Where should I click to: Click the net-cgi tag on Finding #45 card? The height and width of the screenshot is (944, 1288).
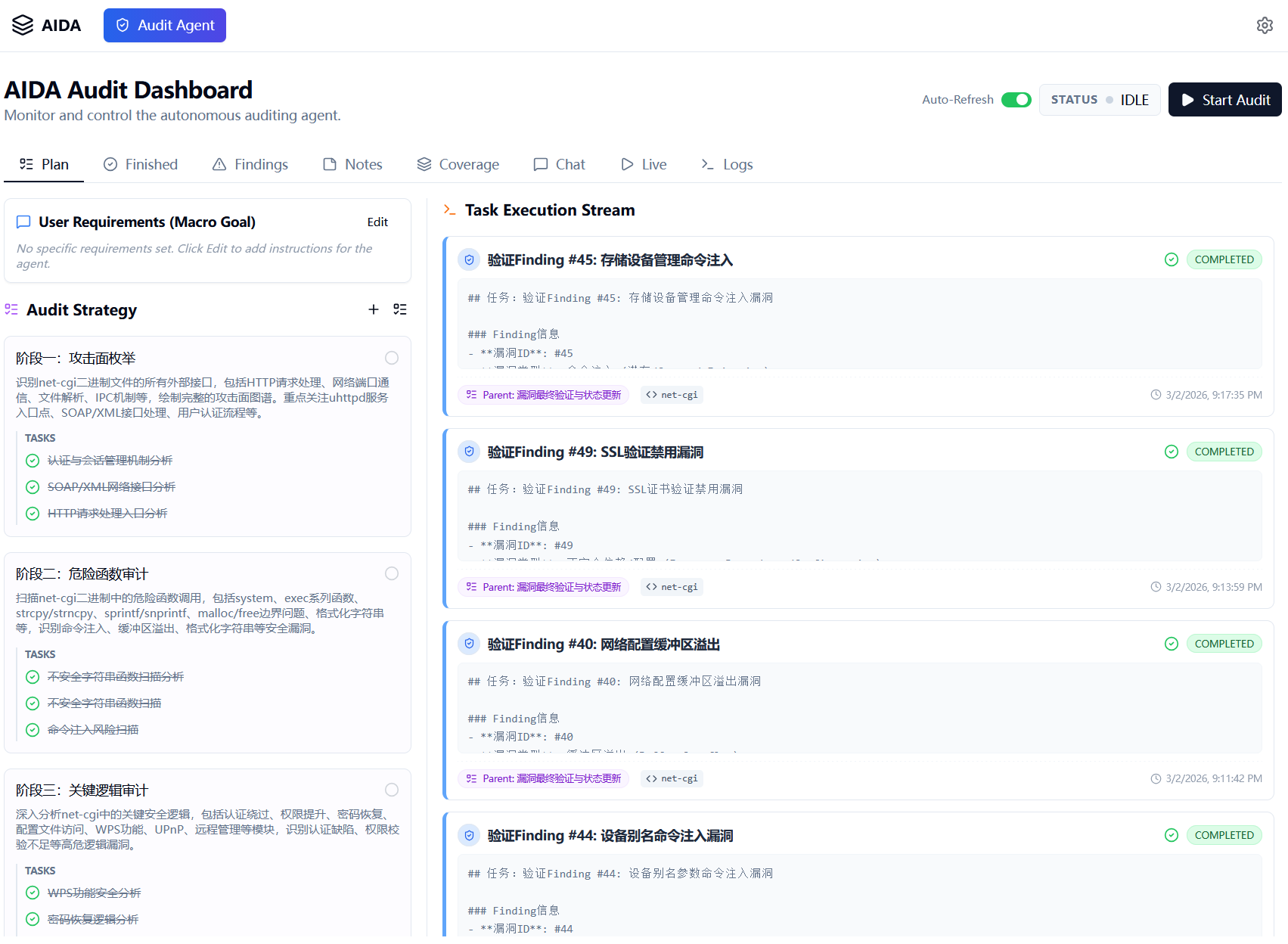672,395
